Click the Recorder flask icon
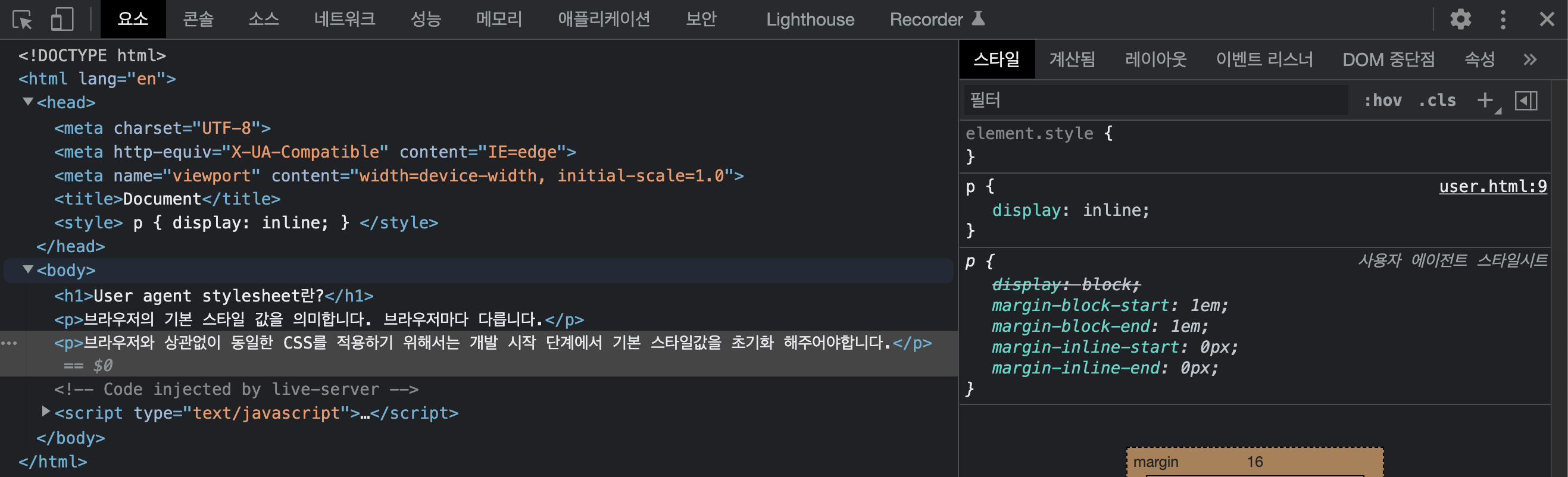This screenshot has width=1568, height=477. click(978, 18)
